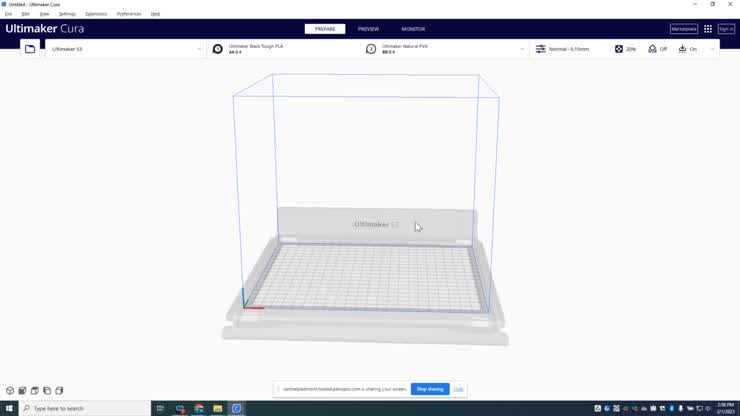Switch to the PREVIEW stage
The width and height of the screenshot is (740, 416).
coord(368,29)
